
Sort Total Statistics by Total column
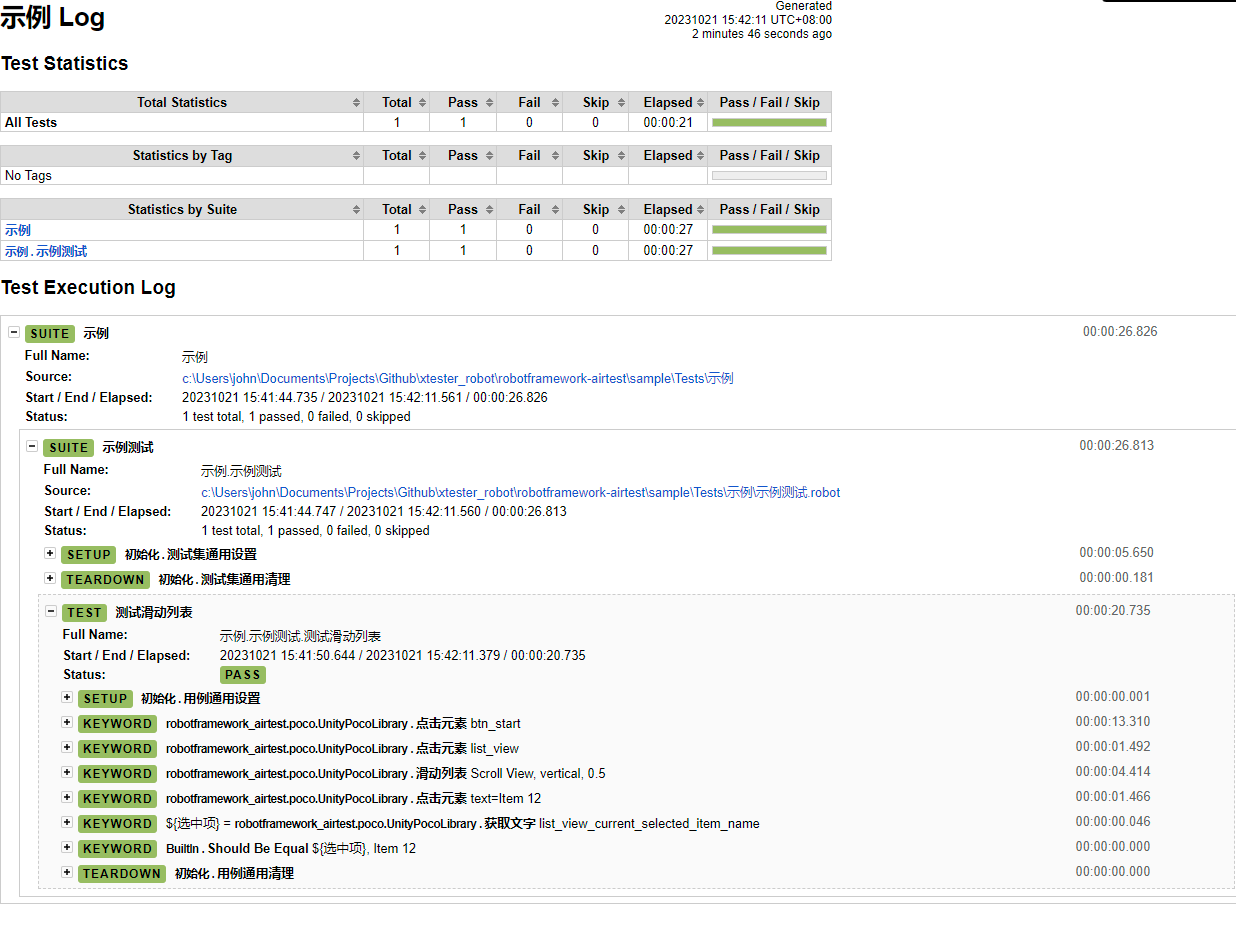coord(397,102)
